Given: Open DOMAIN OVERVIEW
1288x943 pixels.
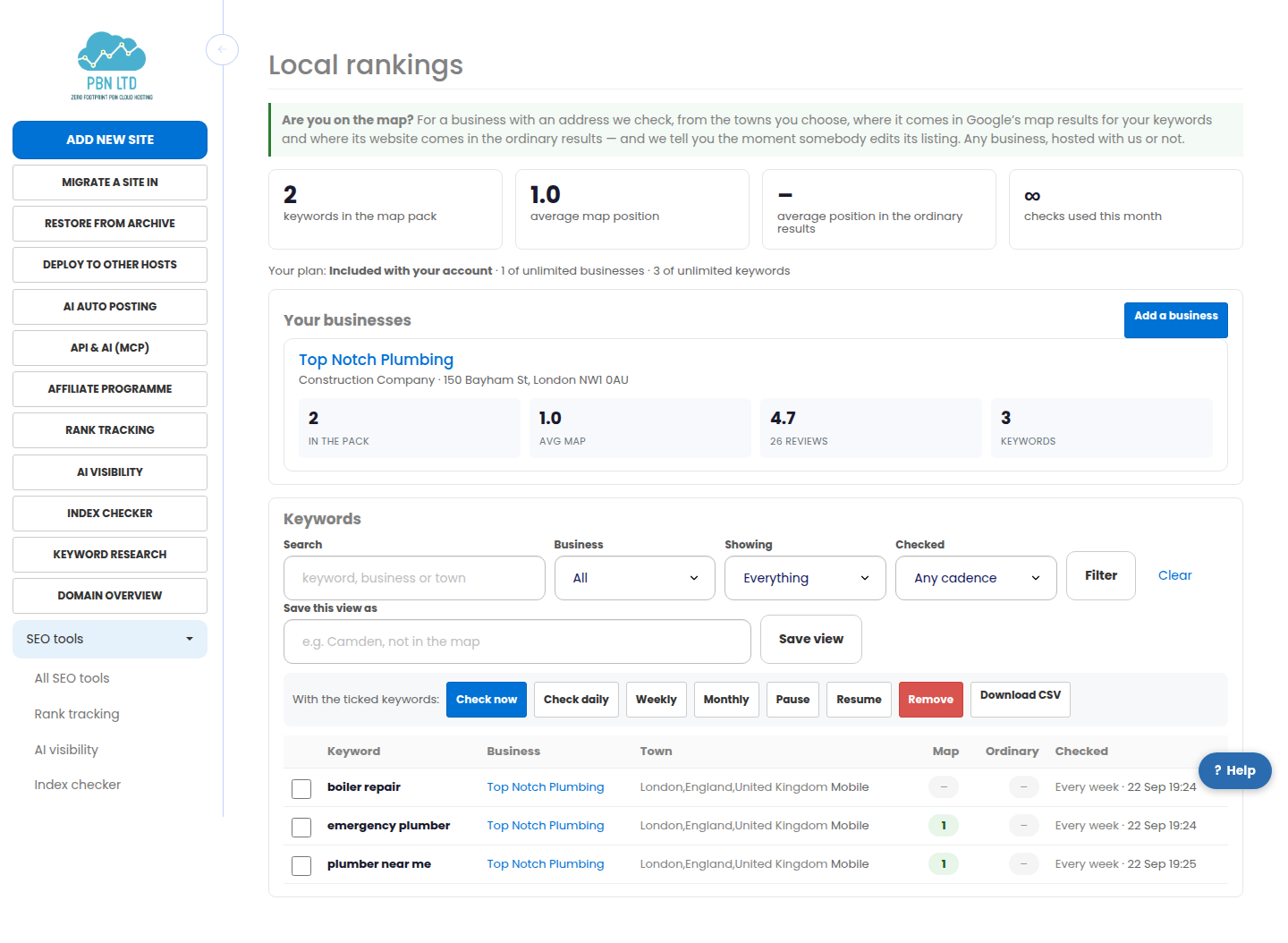Looking at the screenshot, I should coord(110,595).
